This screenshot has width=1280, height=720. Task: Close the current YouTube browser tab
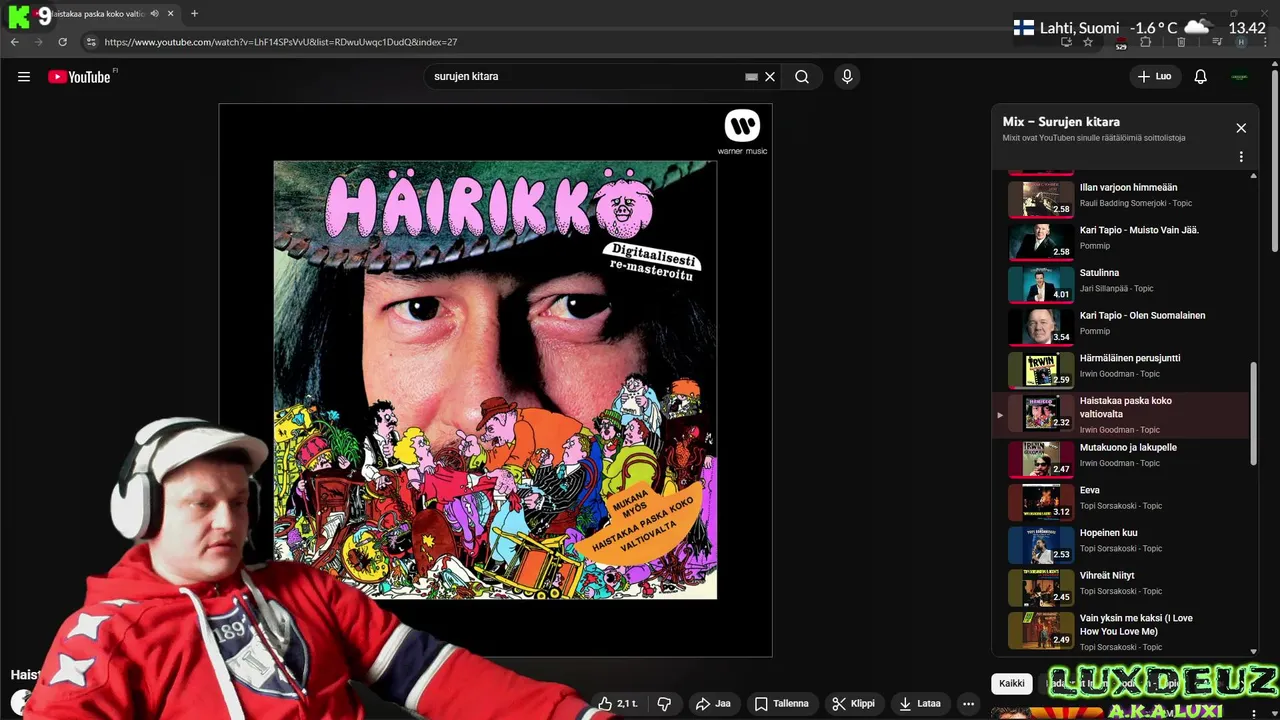pyautogui.click(x=171, y=14)
